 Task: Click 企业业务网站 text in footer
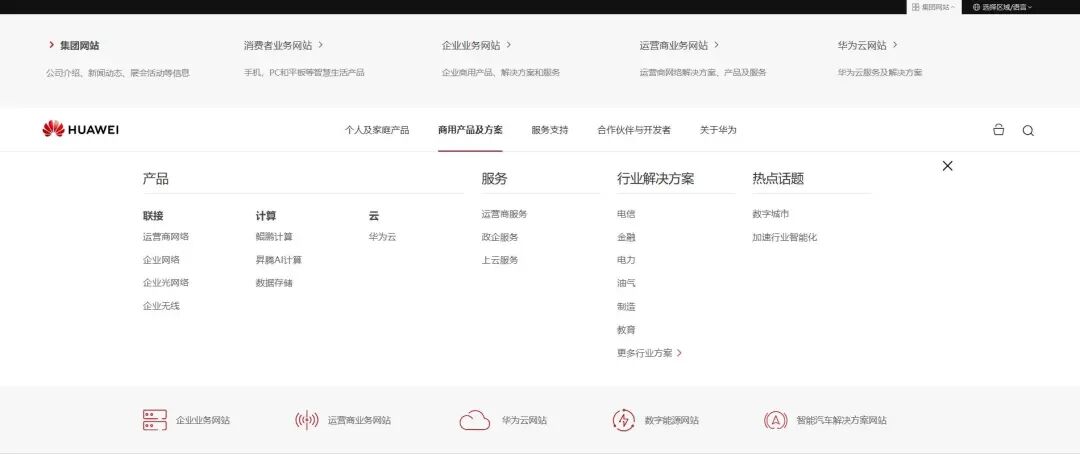202,420
